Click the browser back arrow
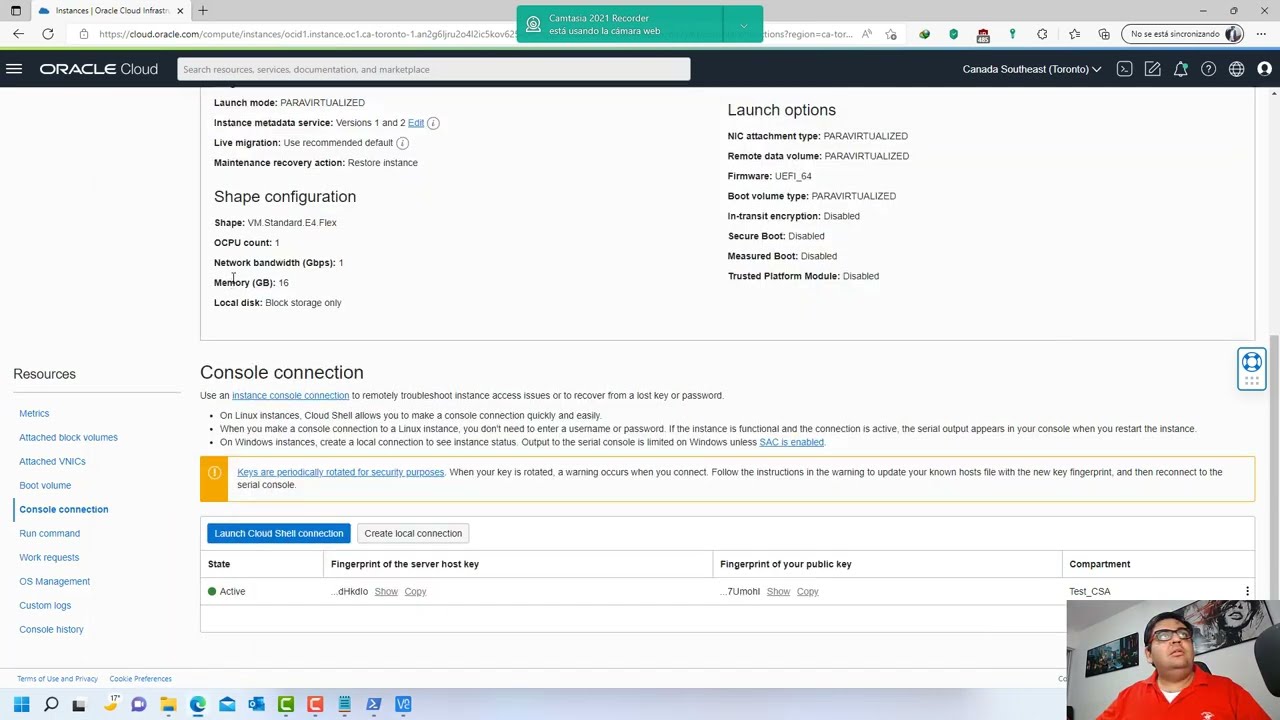 (18, 34)
